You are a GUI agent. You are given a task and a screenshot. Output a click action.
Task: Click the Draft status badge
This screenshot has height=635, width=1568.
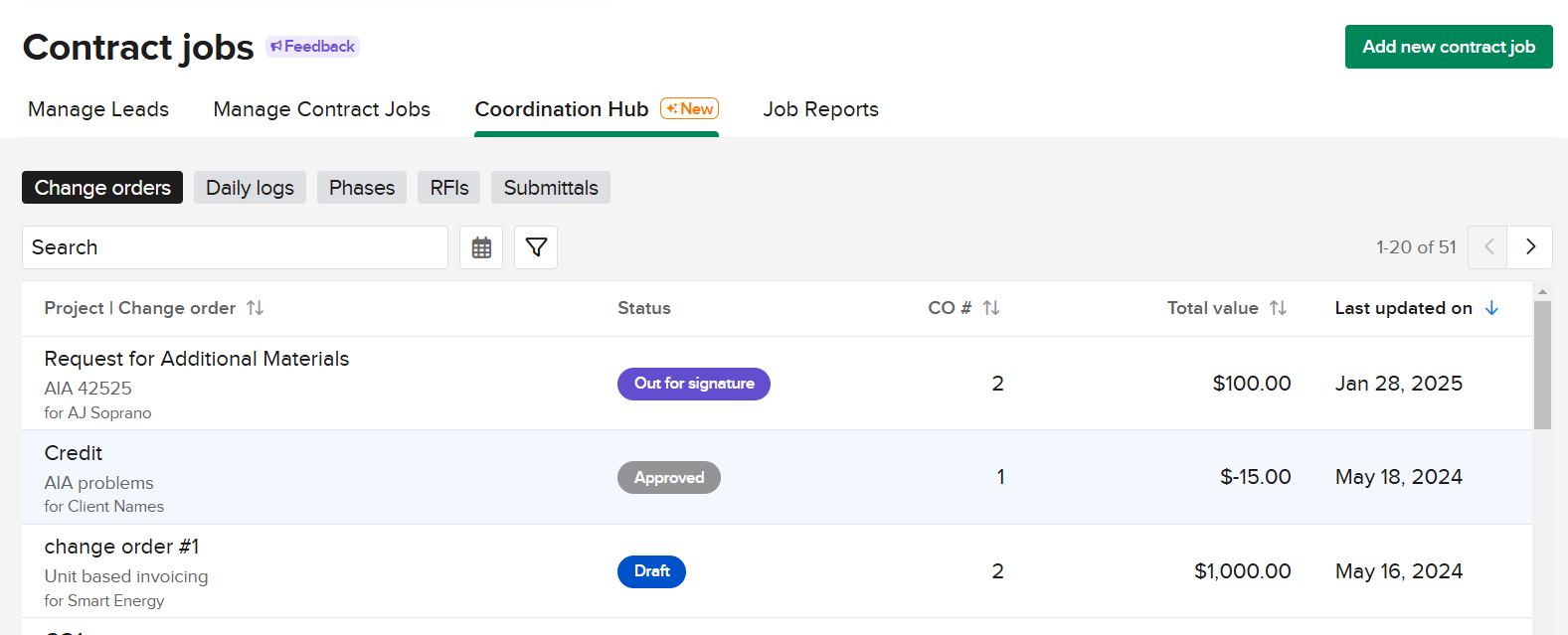(651, 571)
